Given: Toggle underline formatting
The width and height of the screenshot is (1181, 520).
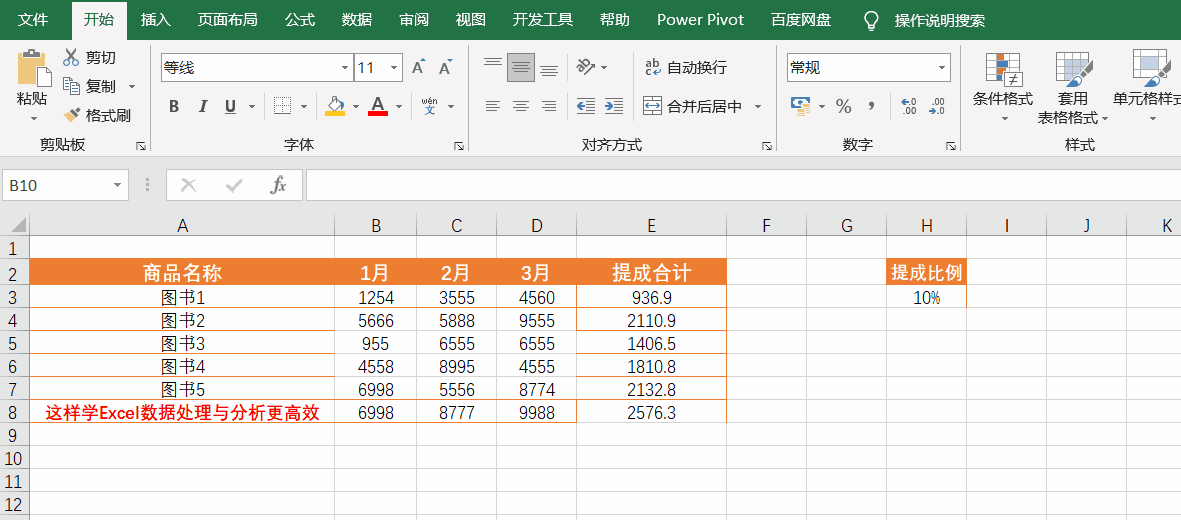Looking at the screenshot, I should pos(230,106).
